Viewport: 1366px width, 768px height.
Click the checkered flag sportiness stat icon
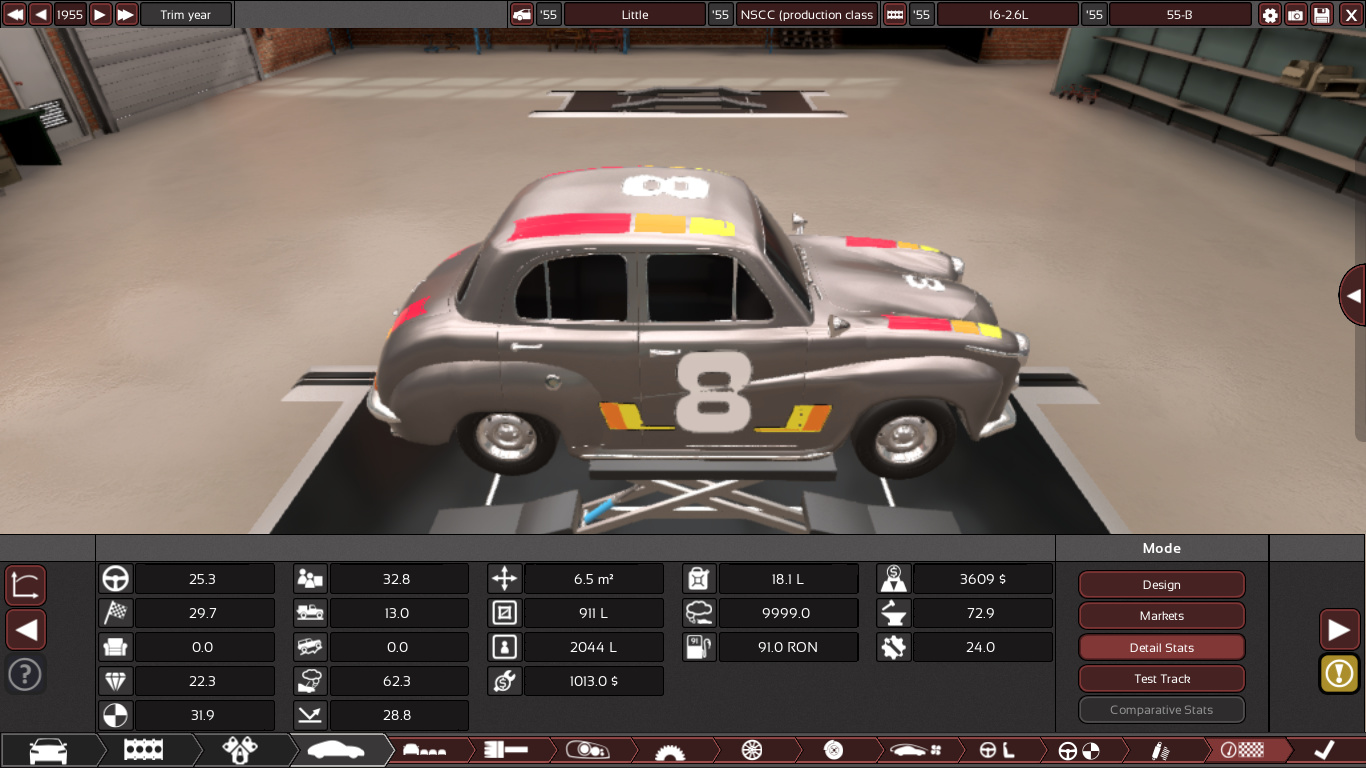[116, 613]
